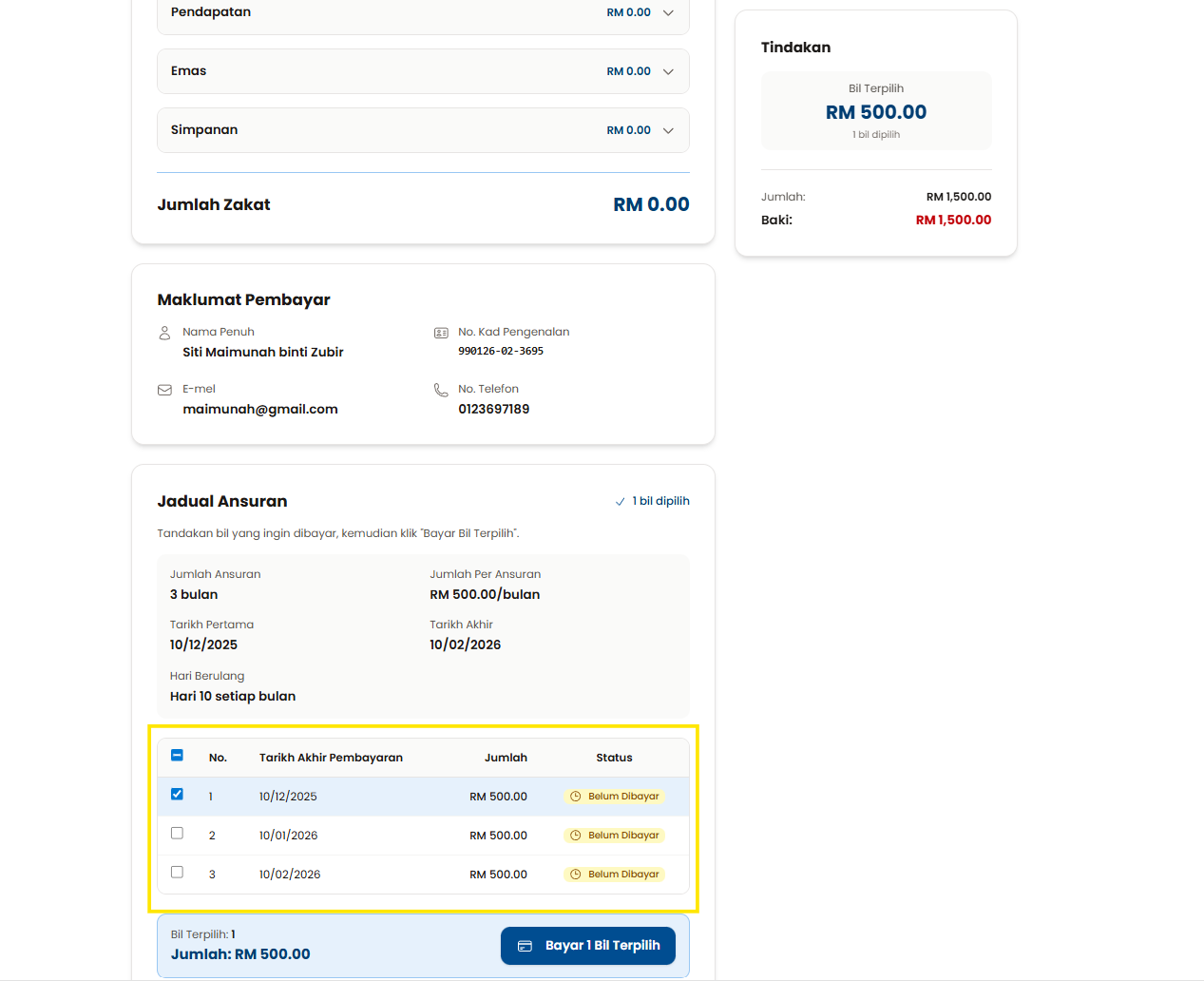Expand the Simpanan section chevron
Screen dimensions: 1204x981
pyautogui.click(x=668, y=131)
